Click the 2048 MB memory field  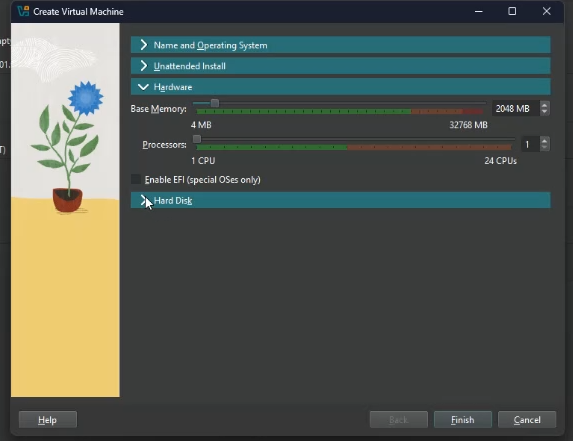coord(516,109)
